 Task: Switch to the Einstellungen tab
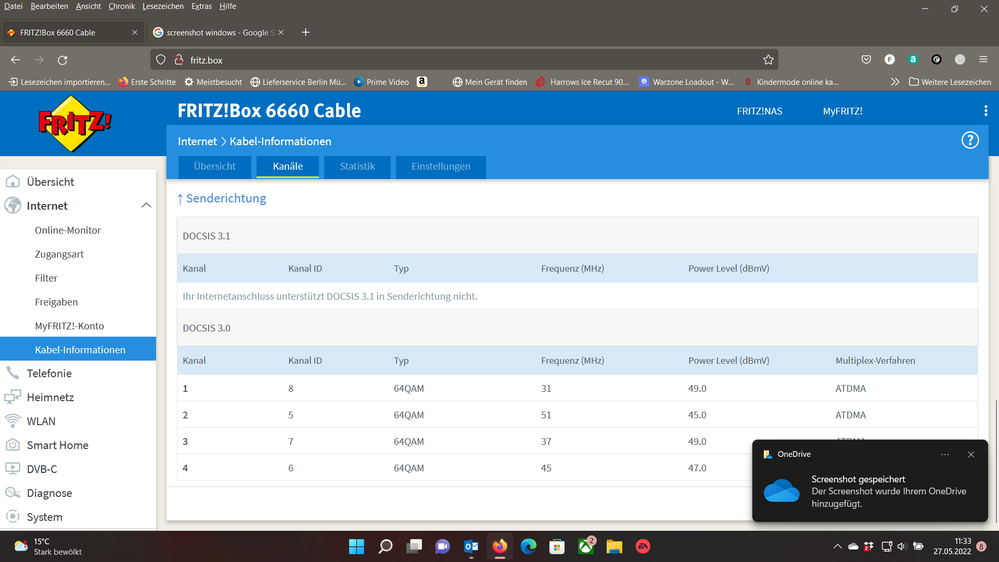click(x=440, y=166)
